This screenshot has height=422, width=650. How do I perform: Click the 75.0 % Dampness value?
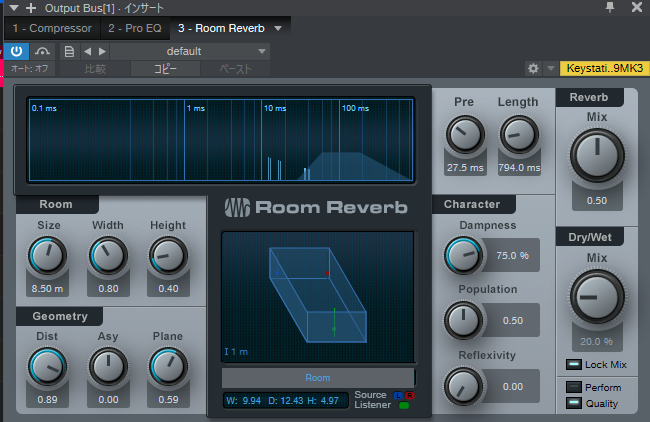click(512, 255)
